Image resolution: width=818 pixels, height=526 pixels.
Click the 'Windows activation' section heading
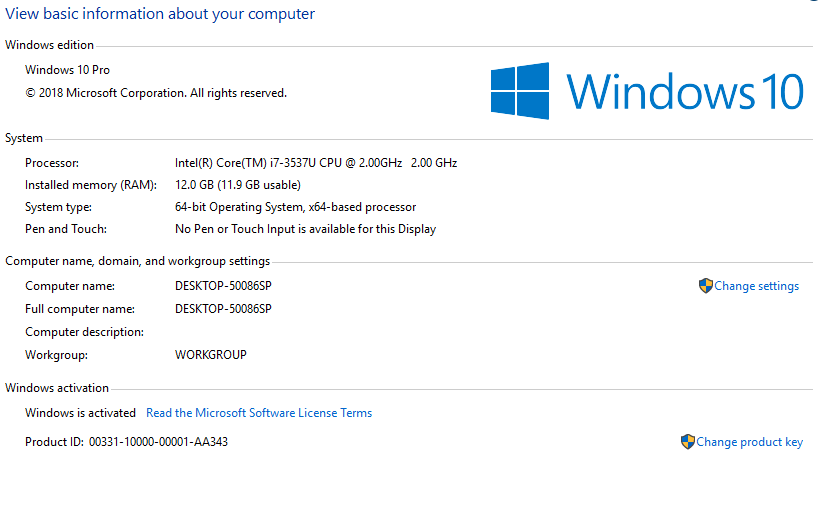point(57,388)
